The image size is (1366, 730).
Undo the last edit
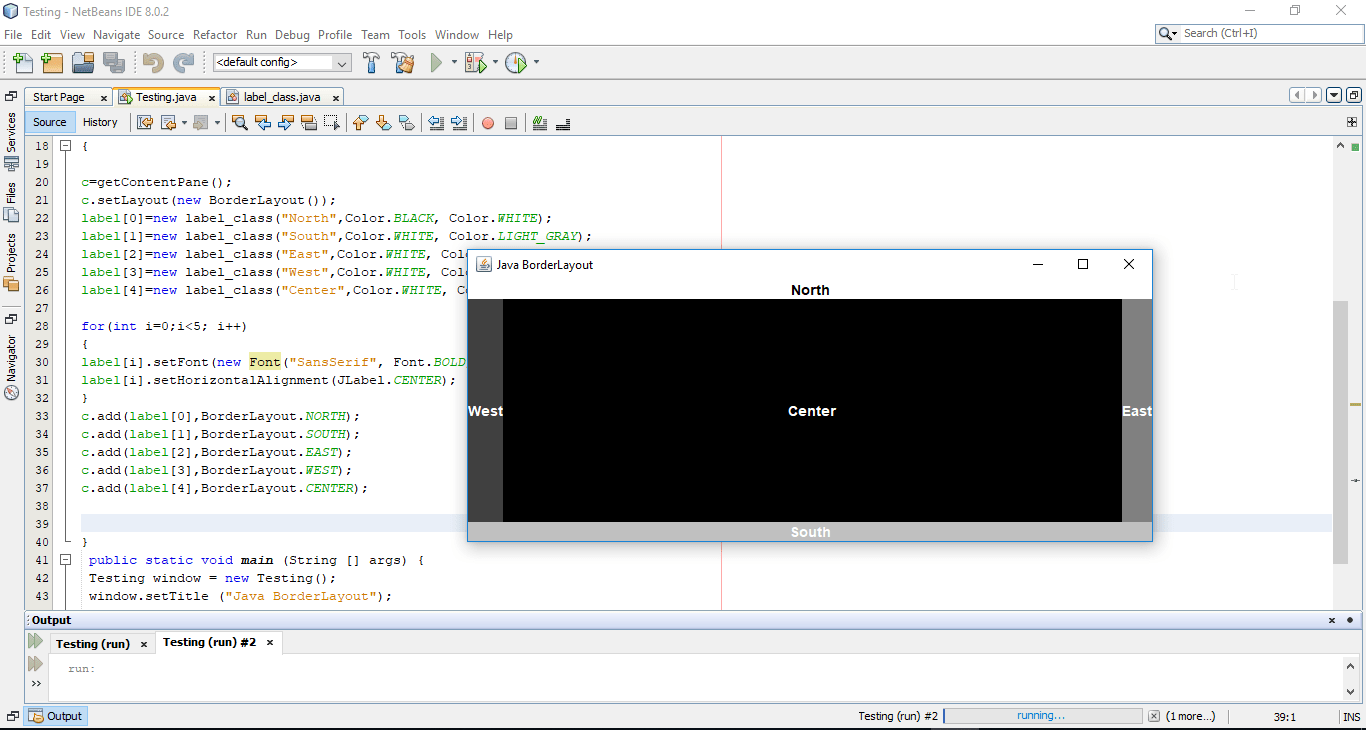[x=151, y=62]
